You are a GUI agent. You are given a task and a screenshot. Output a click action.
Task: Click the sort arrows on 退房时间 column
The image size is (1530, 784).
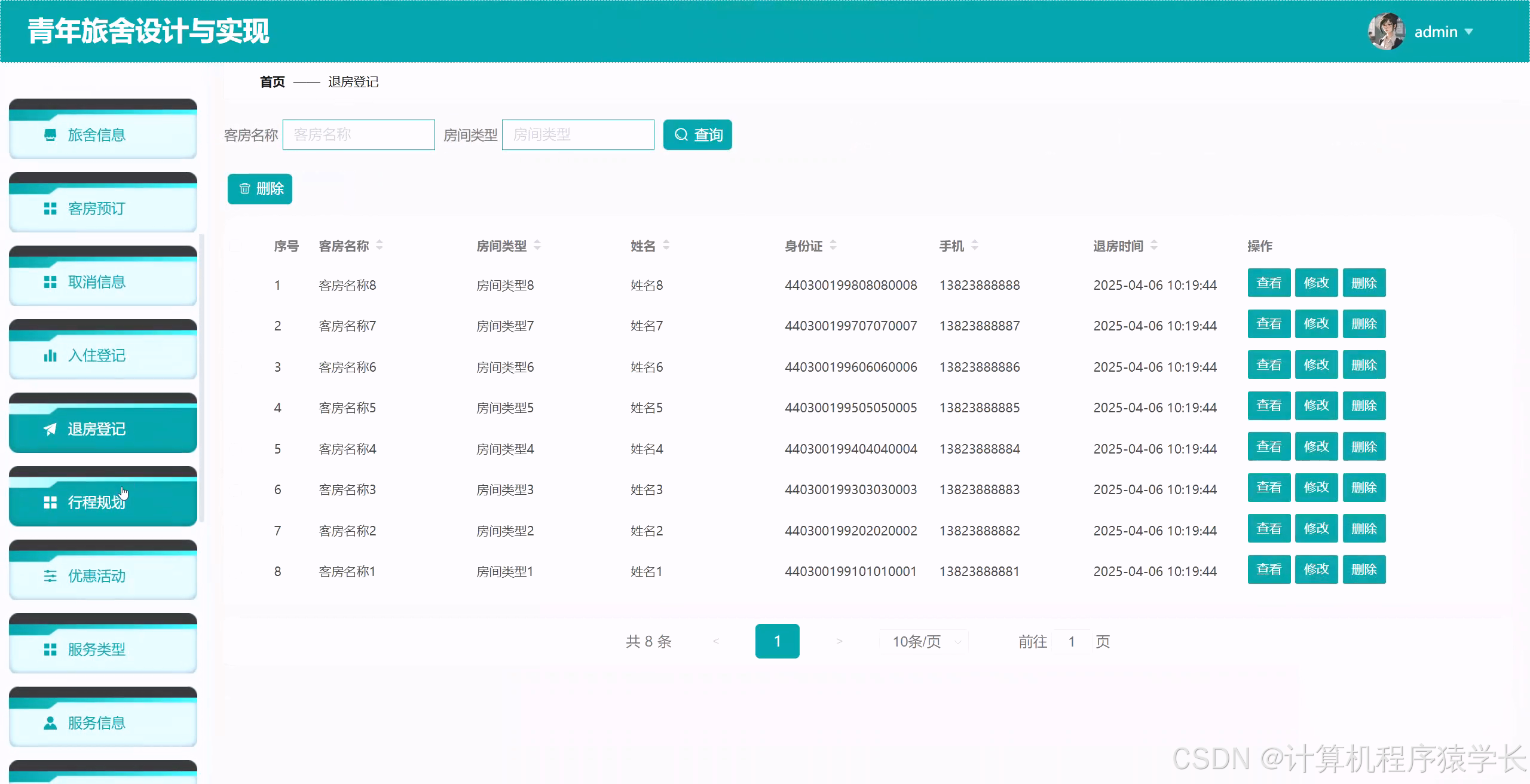pos(1154,246)
